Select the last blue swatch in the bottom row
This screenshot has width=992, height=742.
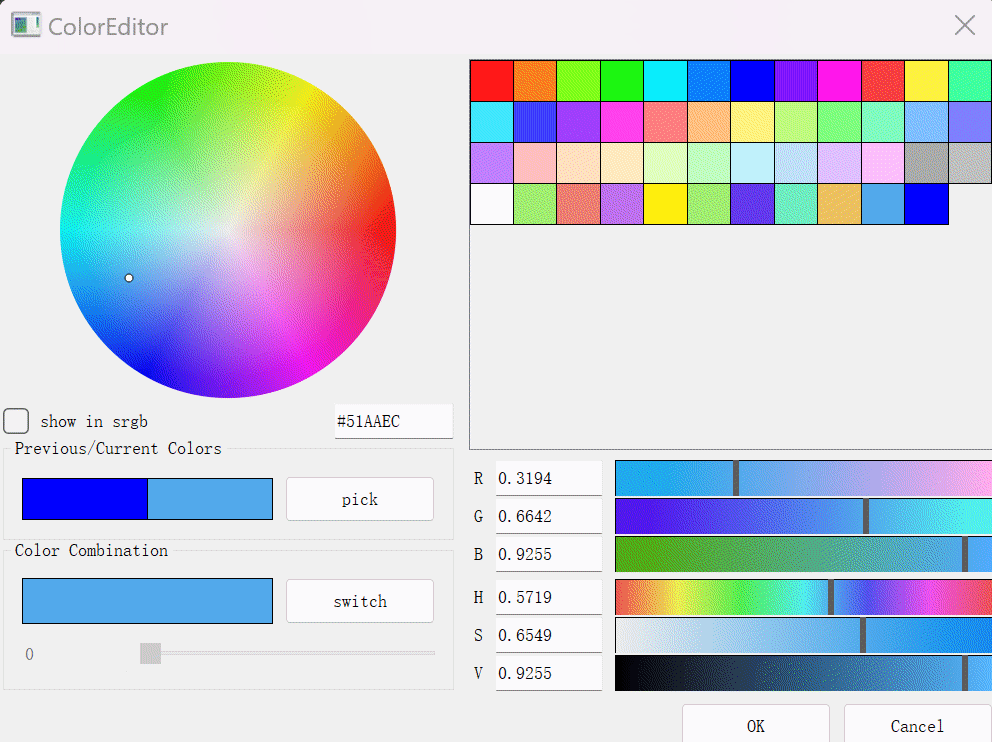click(x=926, y=204)
